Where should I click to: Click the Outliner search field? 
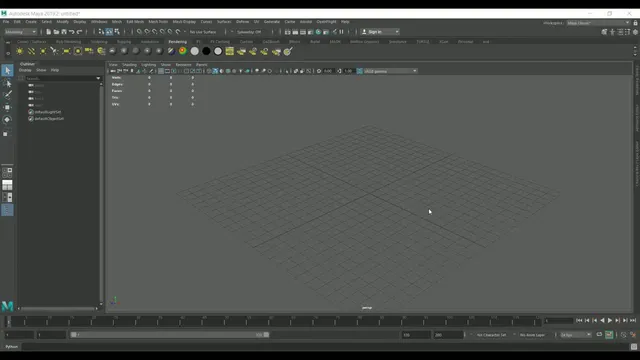(x=60, y=78)
